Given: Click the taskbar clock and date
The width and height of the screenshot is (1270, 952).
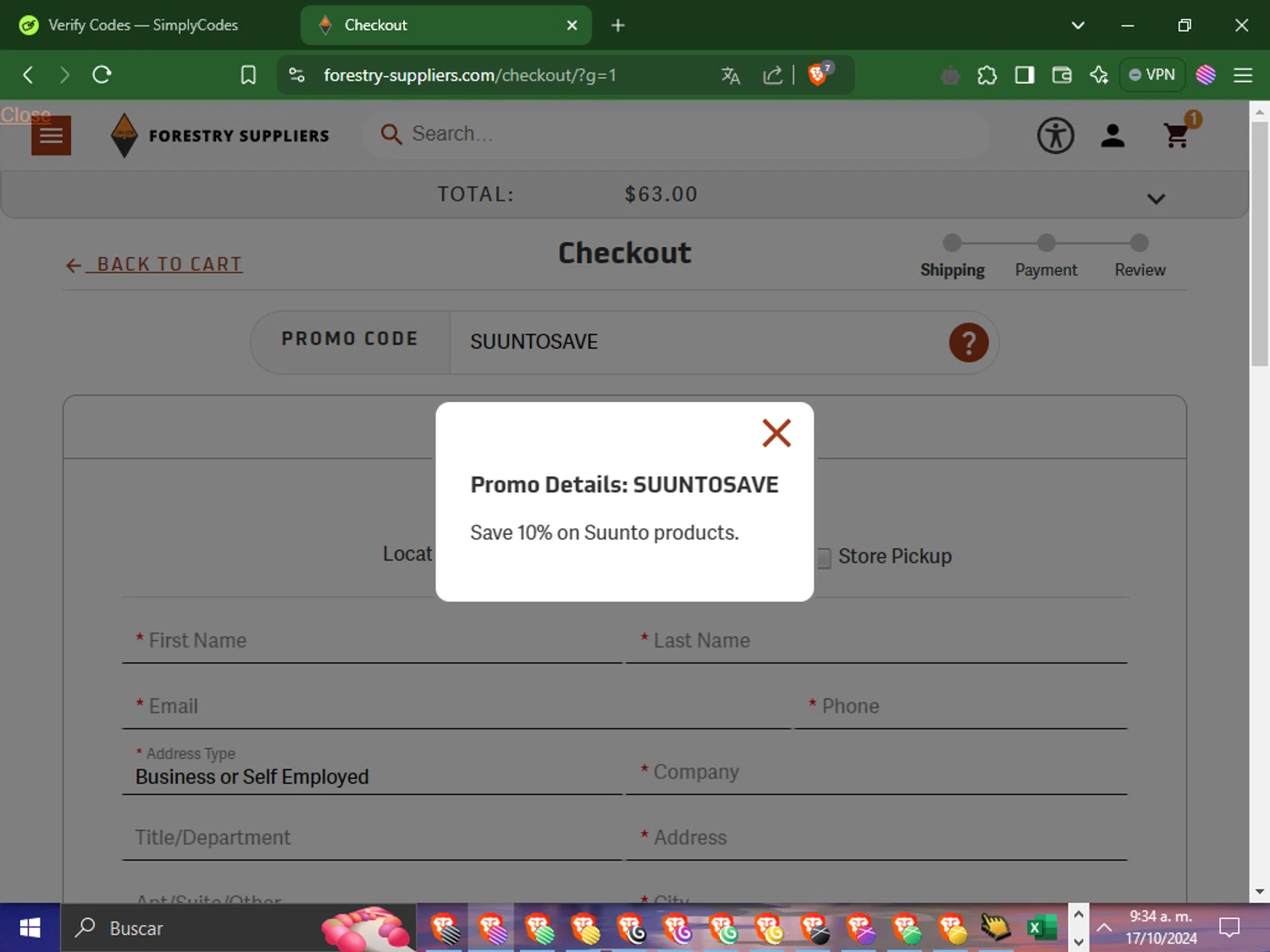Looking at the screenshot, I should [x=1161, y=927].
